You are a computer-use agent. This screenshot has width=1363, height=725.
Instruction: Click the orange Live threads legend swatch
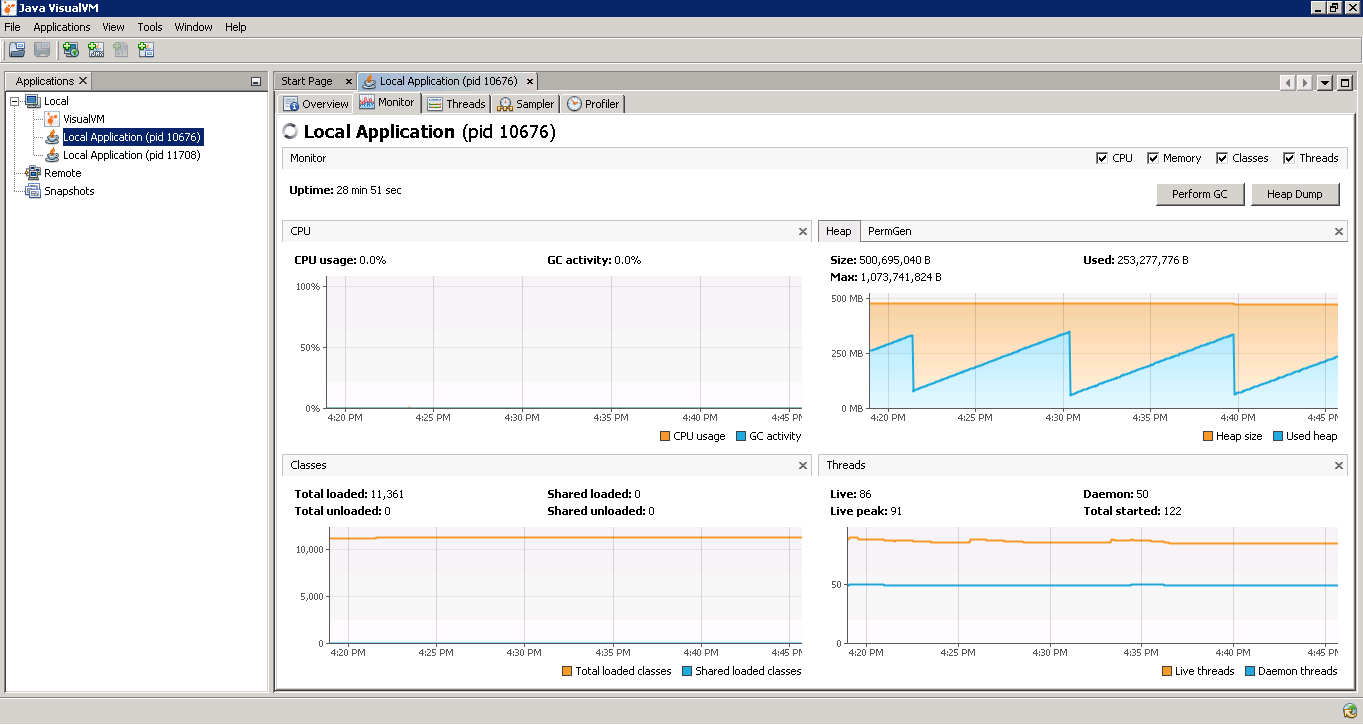pos(1168,671)
